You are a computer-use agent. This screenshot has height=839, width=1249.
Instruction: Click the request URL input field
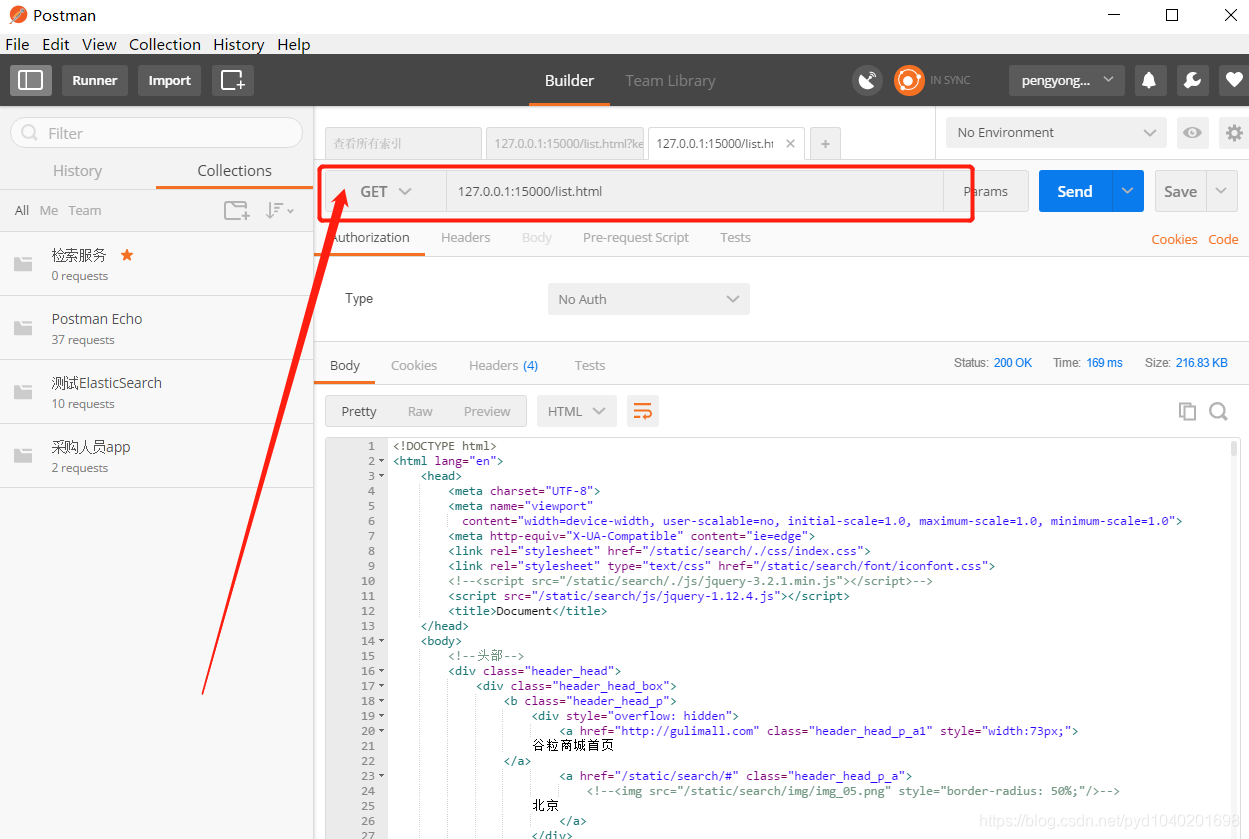(694, 191)
